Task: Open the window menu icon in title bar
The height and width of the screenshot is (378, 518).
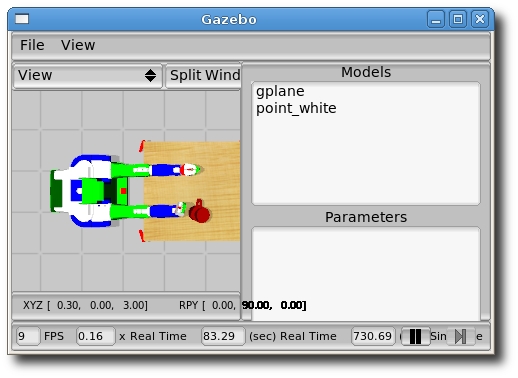Action: 22,19
